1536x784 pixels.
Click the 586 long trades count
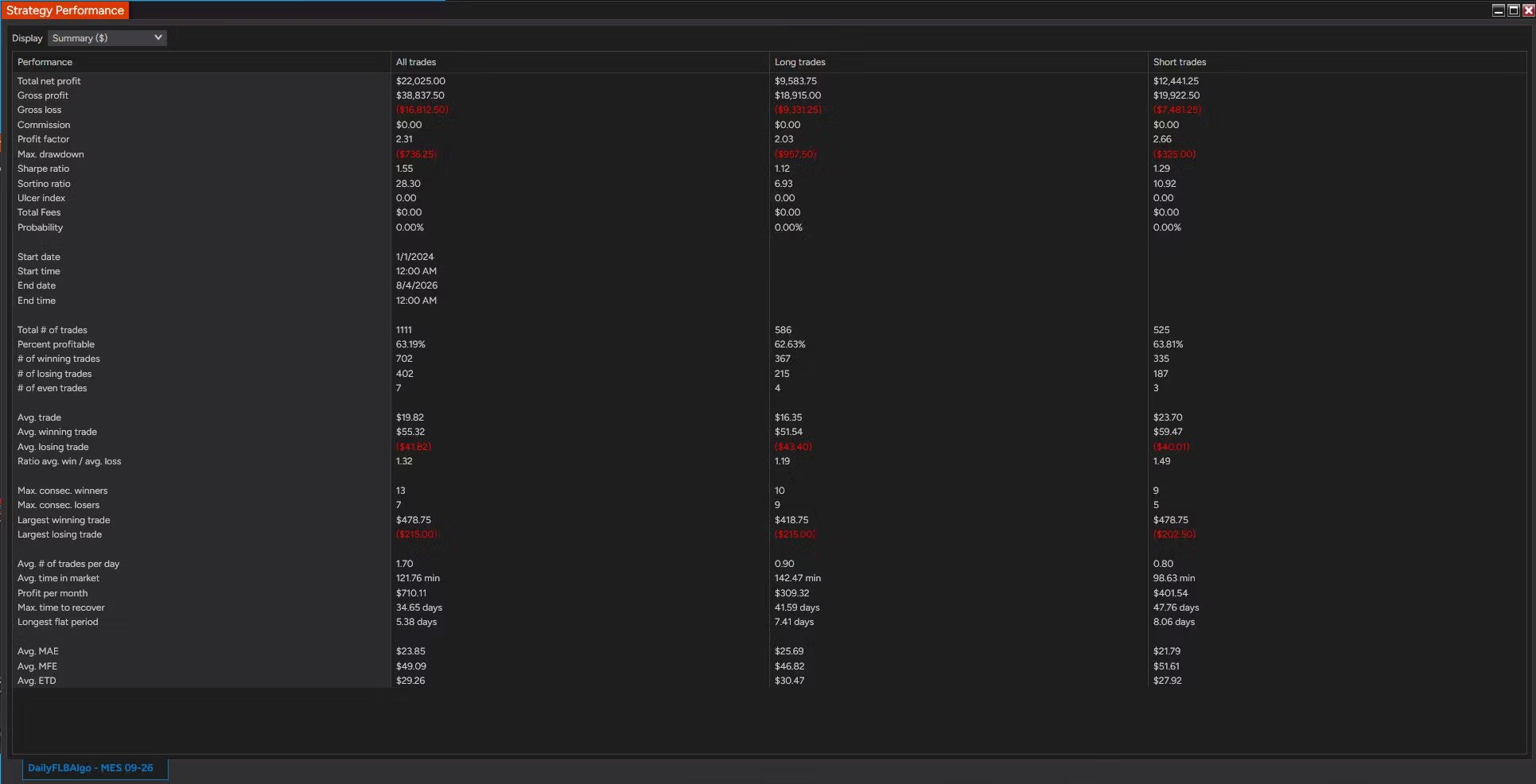click(x=783, y=330)
